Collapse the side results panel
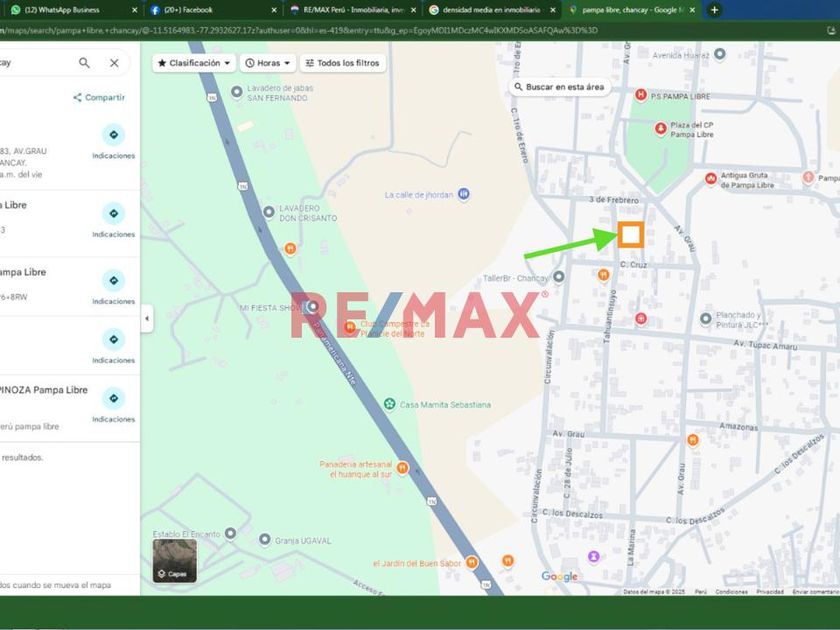This screenshot has height=630, width=840. coord(147,319)
